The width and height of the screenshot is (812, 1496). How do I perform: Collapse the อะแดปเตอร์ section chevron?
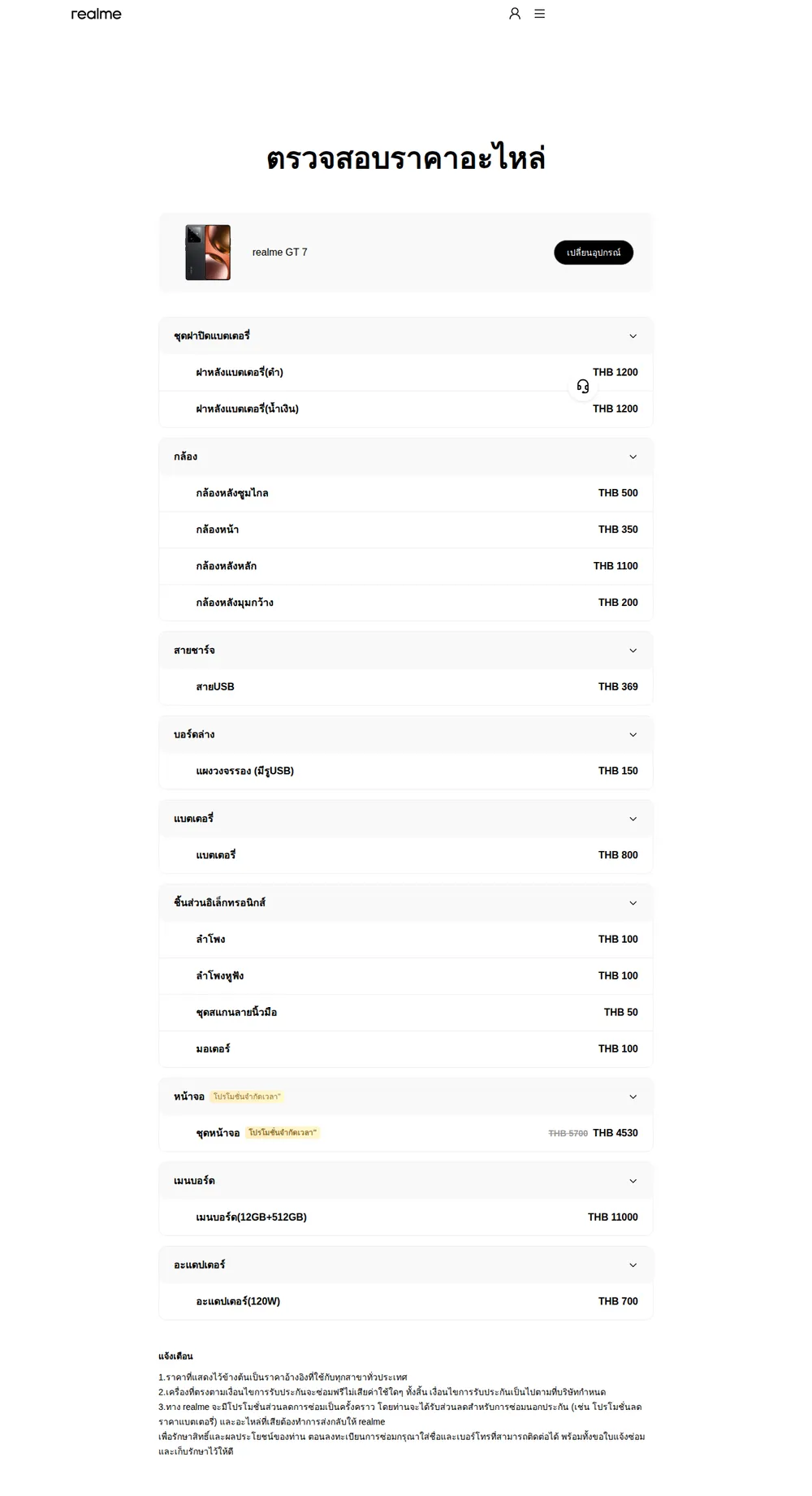tap(633, 1265)
